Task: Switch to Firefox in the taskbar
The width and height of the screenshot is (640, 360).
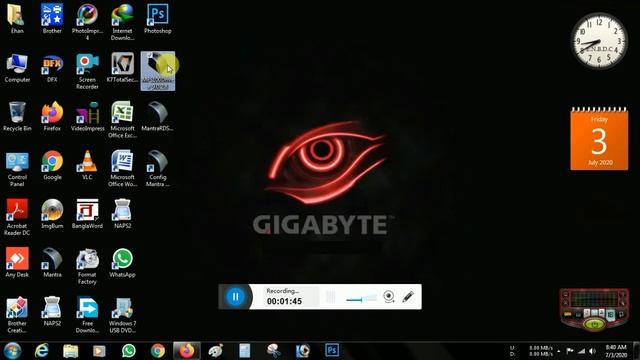Action: [x=187, y=351]
